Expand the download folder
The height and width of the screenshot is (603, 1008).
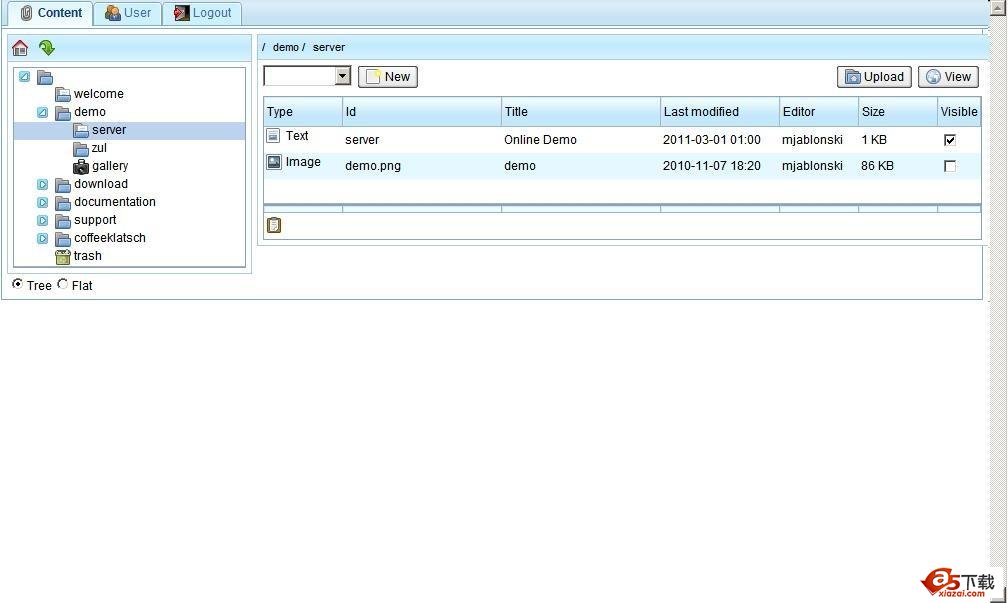pyautogui.click(x=42, y=184)
